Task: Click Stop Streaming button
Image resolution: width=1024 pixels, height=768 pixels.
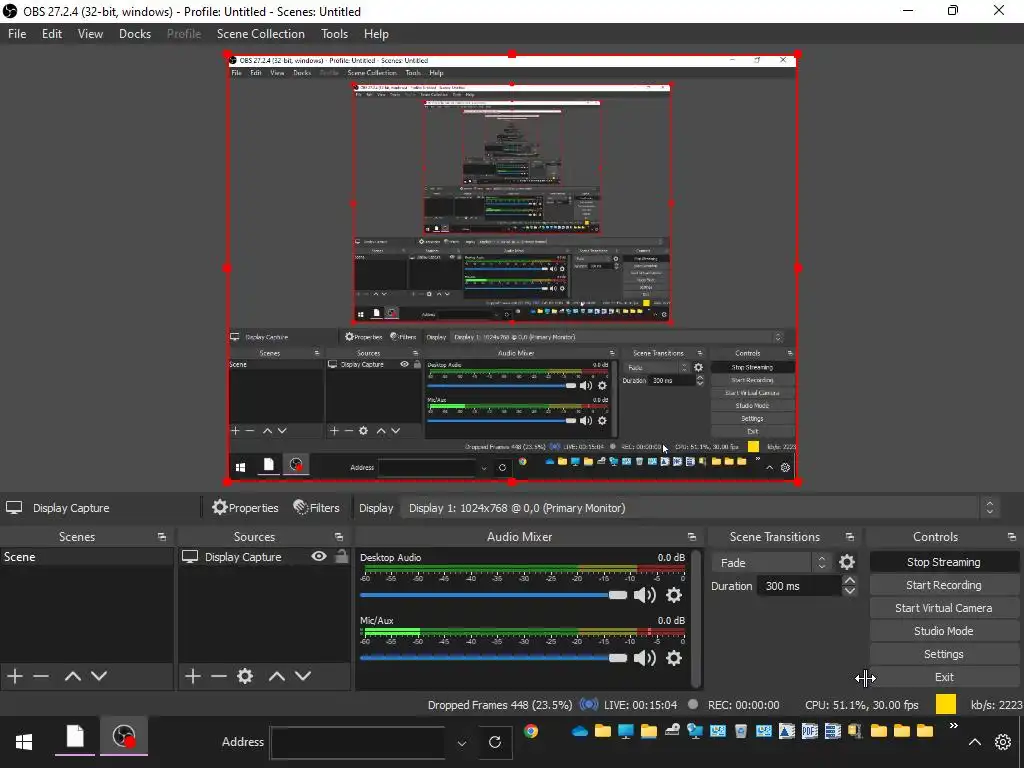Action: pos(944,562)
